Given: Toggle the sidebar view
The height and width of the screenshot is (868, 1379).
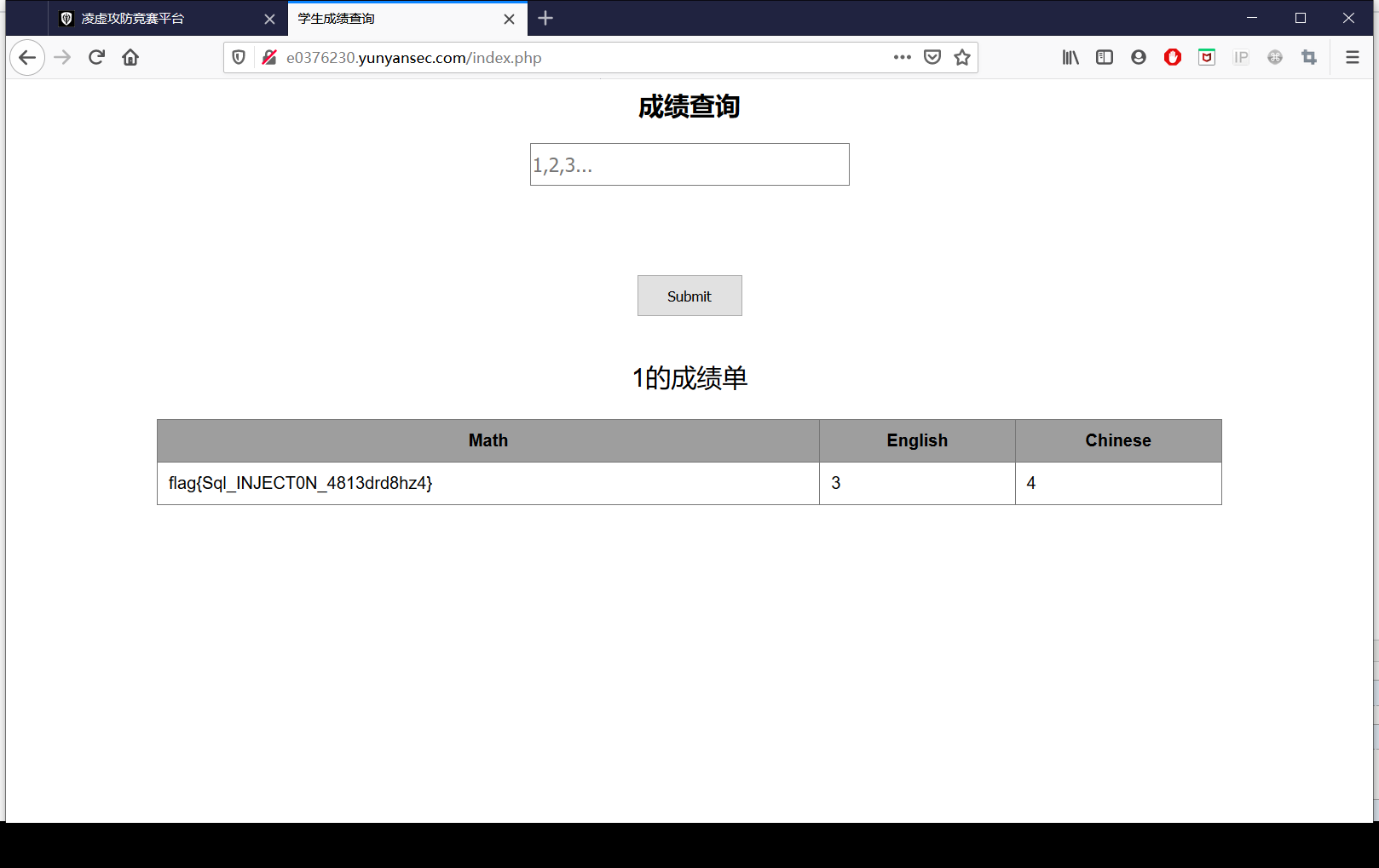Looking at the screenshot, I should pyautogui.click(x=1105, y=57).
